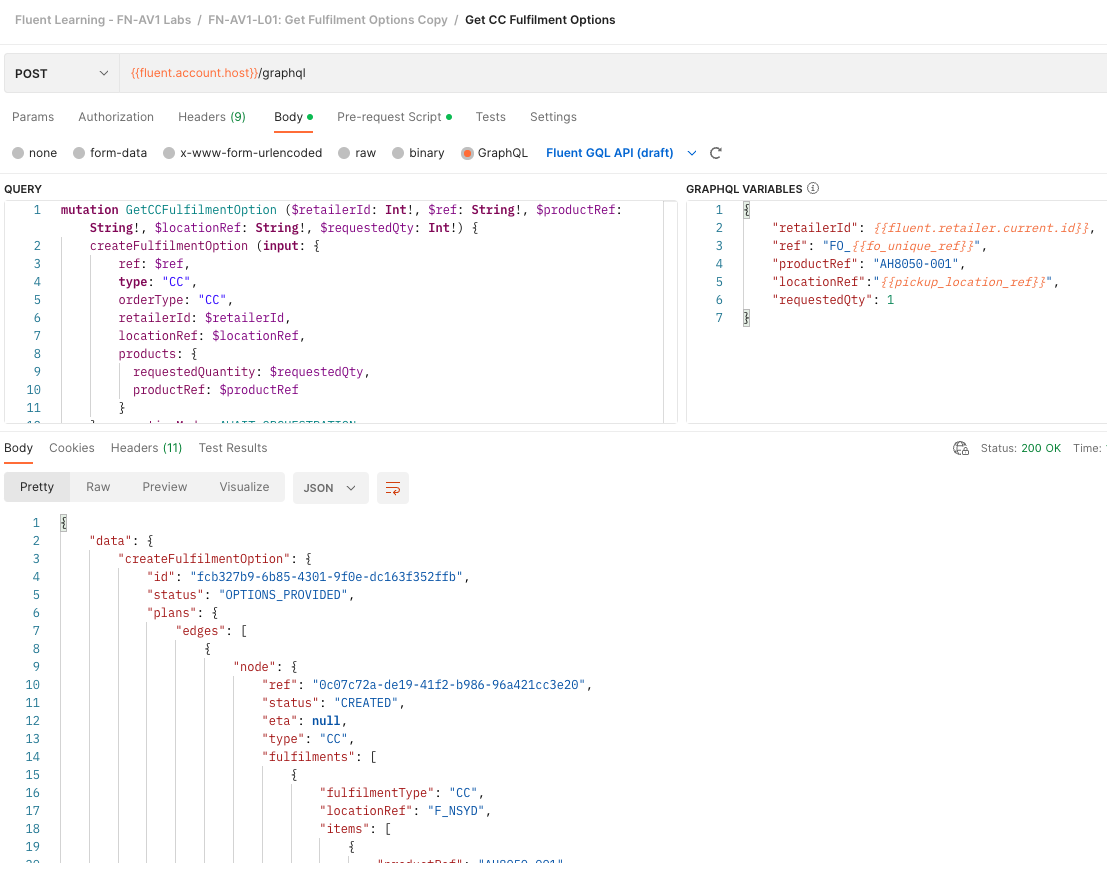
Task: Select binary body type
Action: [419, 153]
